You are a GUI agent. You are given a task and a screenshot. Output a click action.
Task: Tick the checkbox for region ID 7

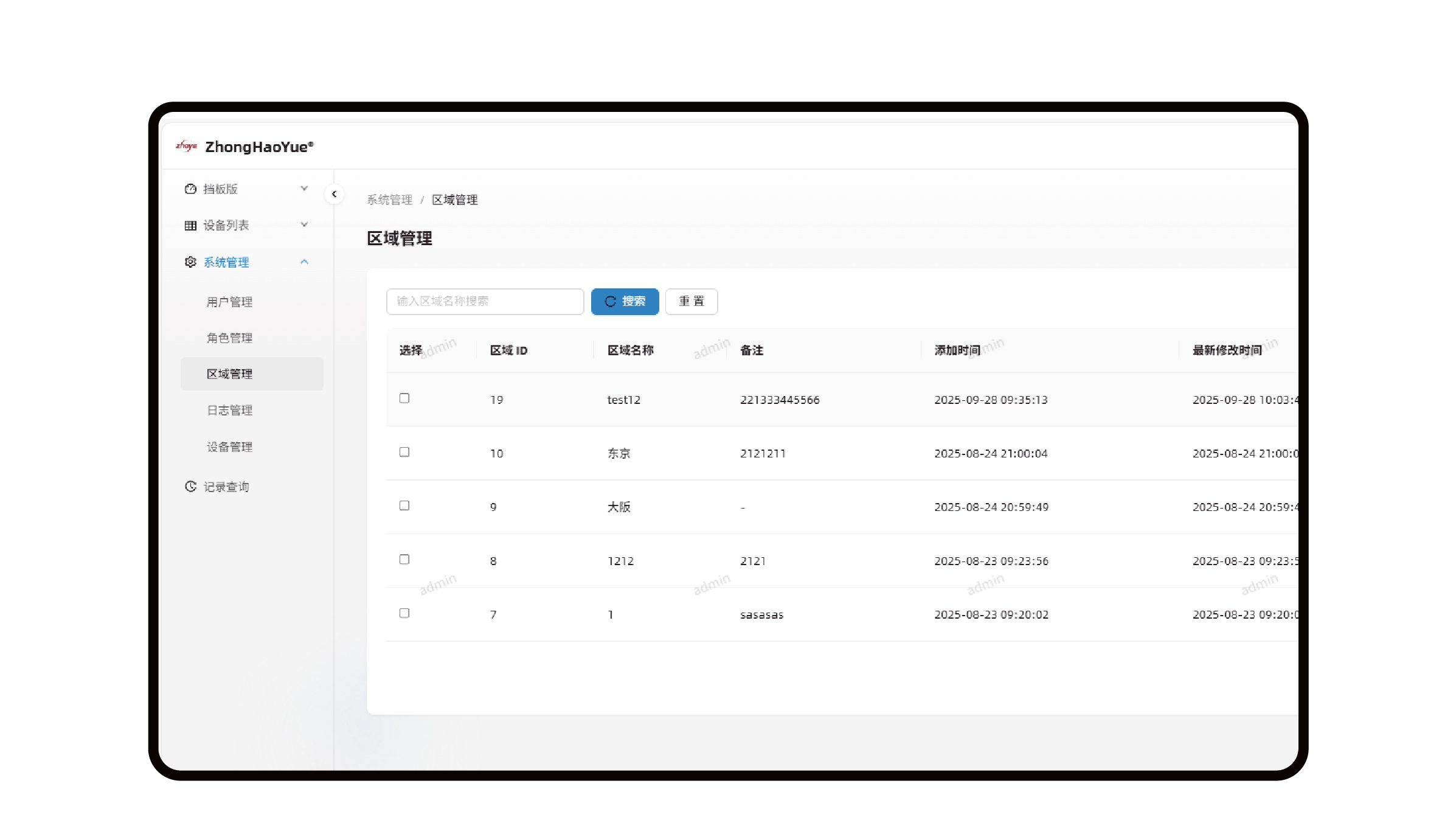pyautogui.click(x=404, y=613)
